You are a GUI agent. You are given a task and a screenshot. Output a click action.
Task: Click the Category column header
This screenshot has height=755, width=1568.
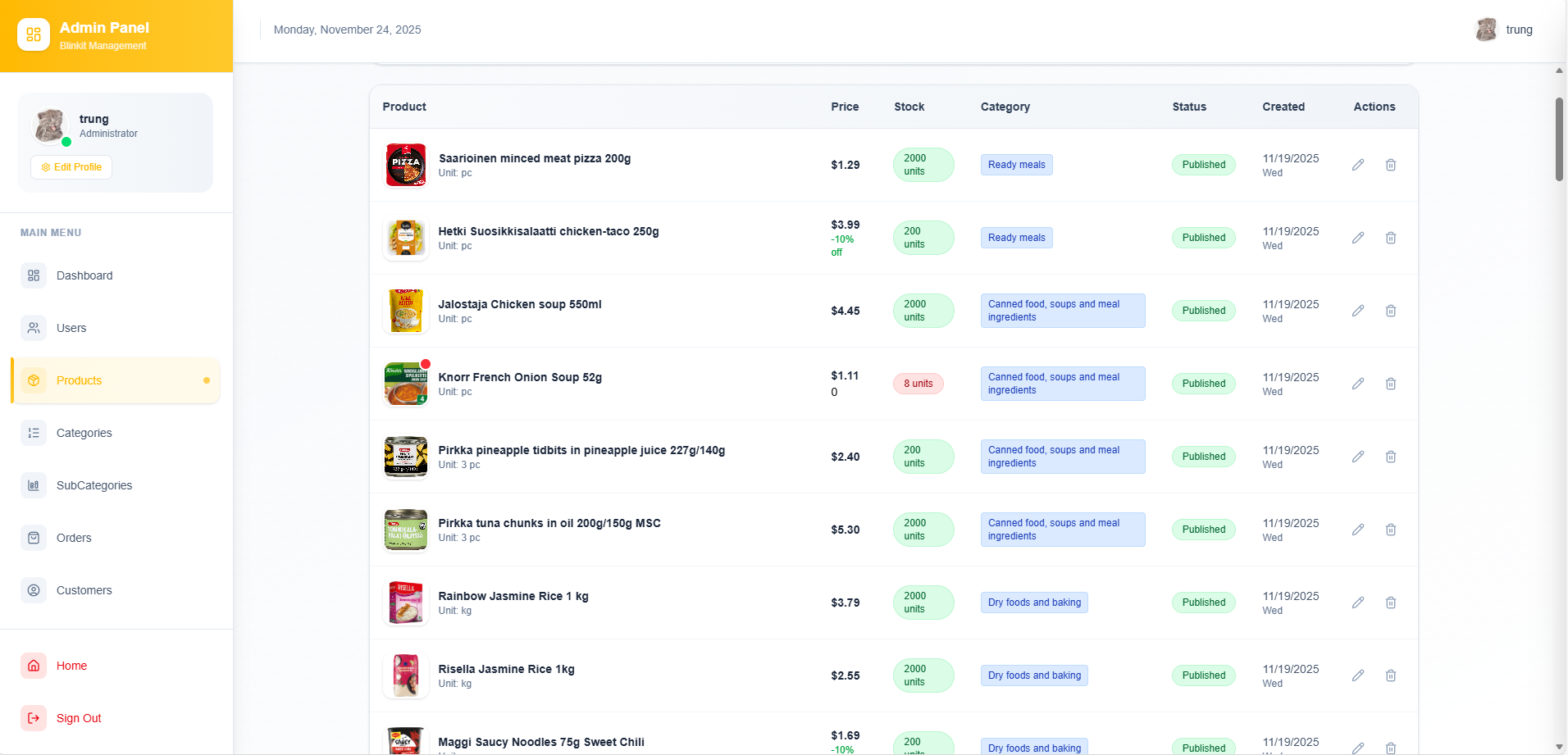pos(1005,107)
